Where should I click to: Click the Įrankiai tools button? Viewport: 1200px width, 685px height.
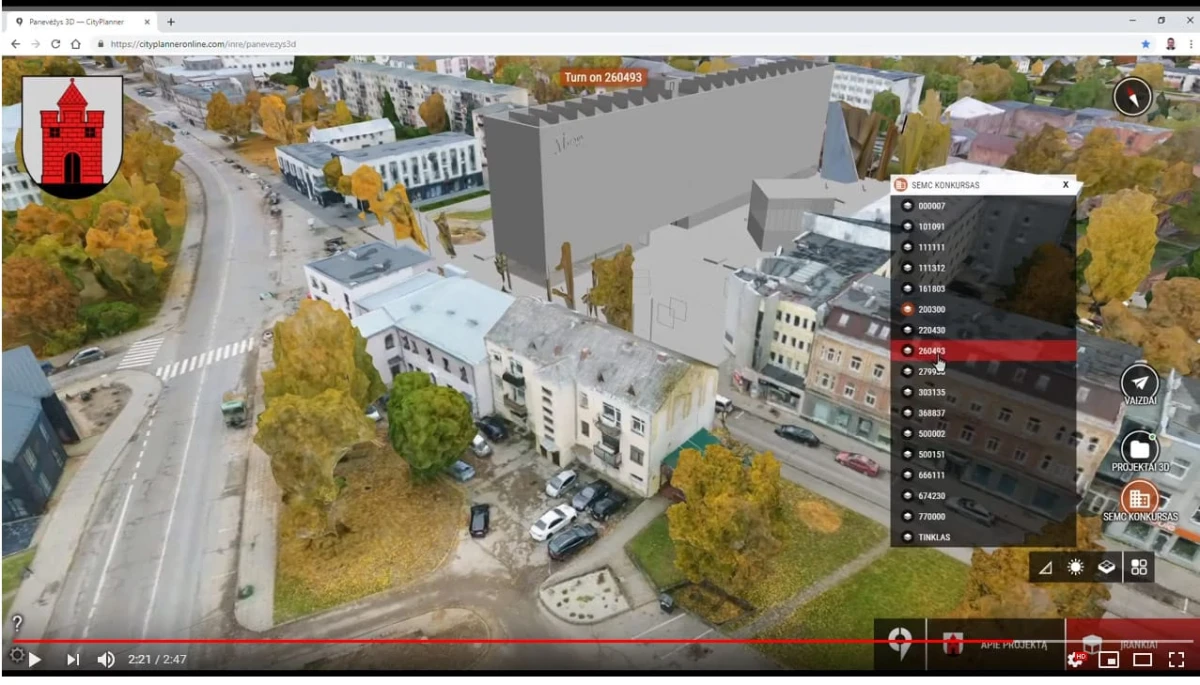coord(1132,645)
